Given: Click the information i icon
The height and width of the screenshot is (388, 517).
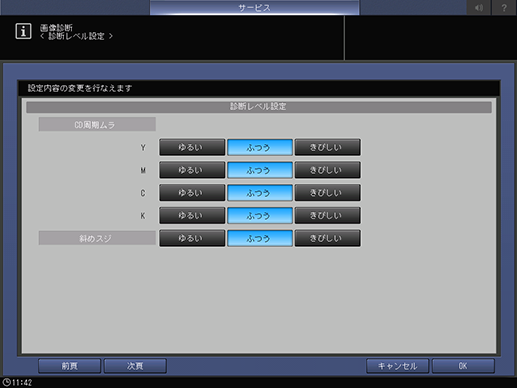Looking at the screenshot, I should pyautogui.click(x=23, y=31).
